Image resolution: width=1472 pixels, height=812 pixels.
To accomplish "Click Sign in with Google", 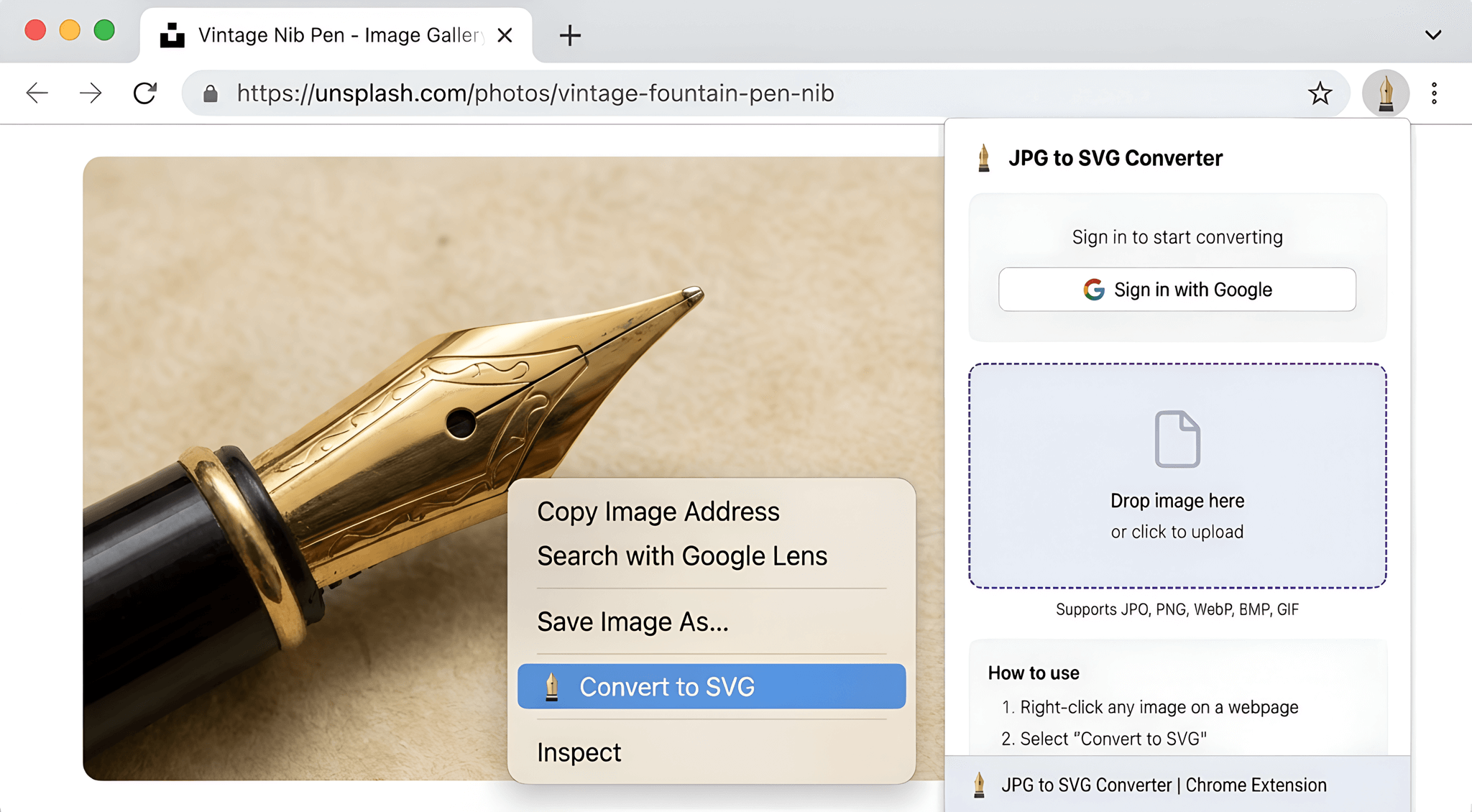I will [x=1176, y=290].
